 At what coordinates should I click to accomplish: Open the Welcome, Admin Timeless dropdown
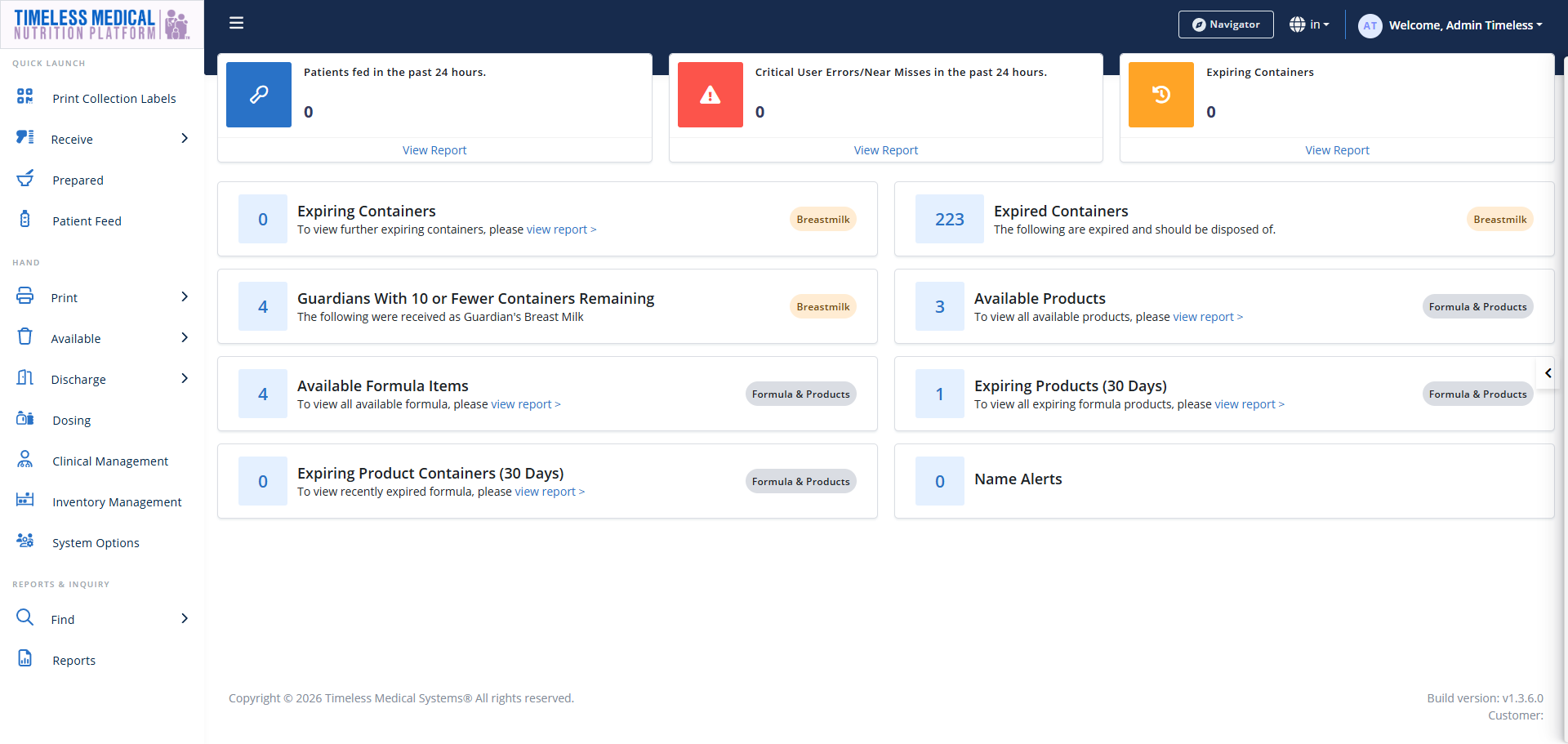pos(1466,25)
